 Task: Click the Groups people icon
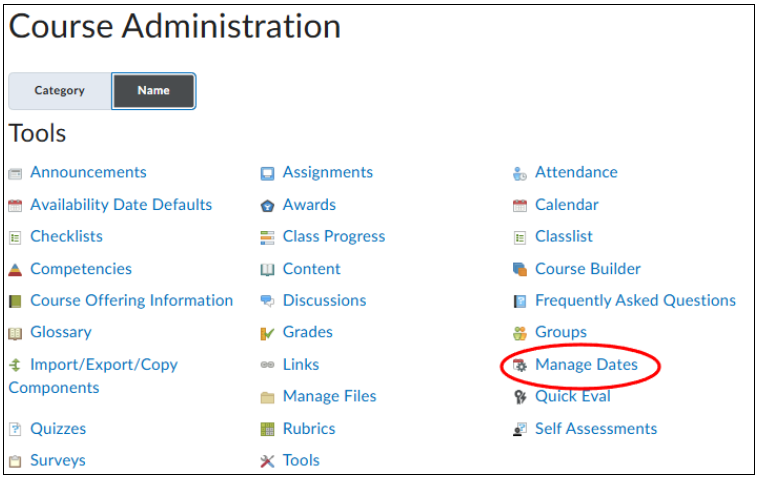point(519,333)
